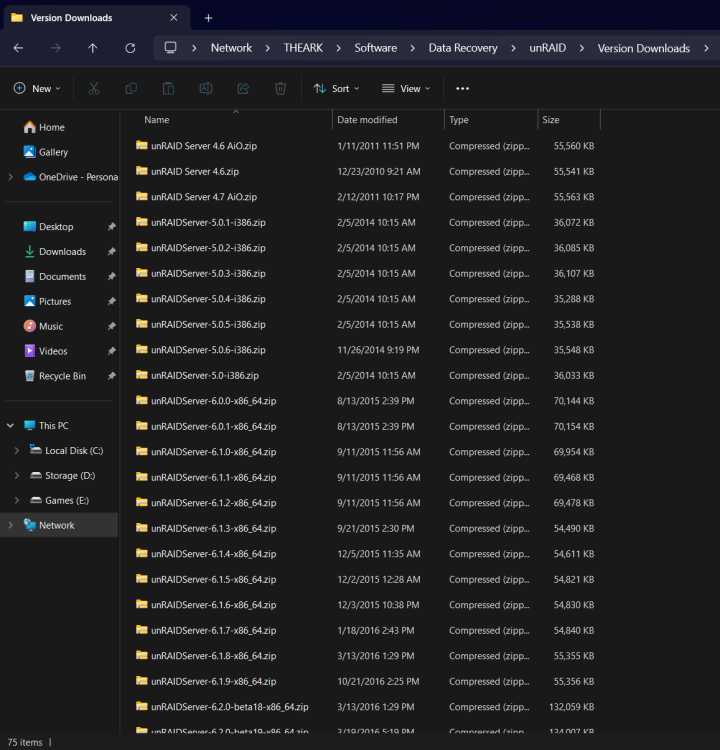Click the Cut scissors icon
720x750 pixels.
(94, 88)
